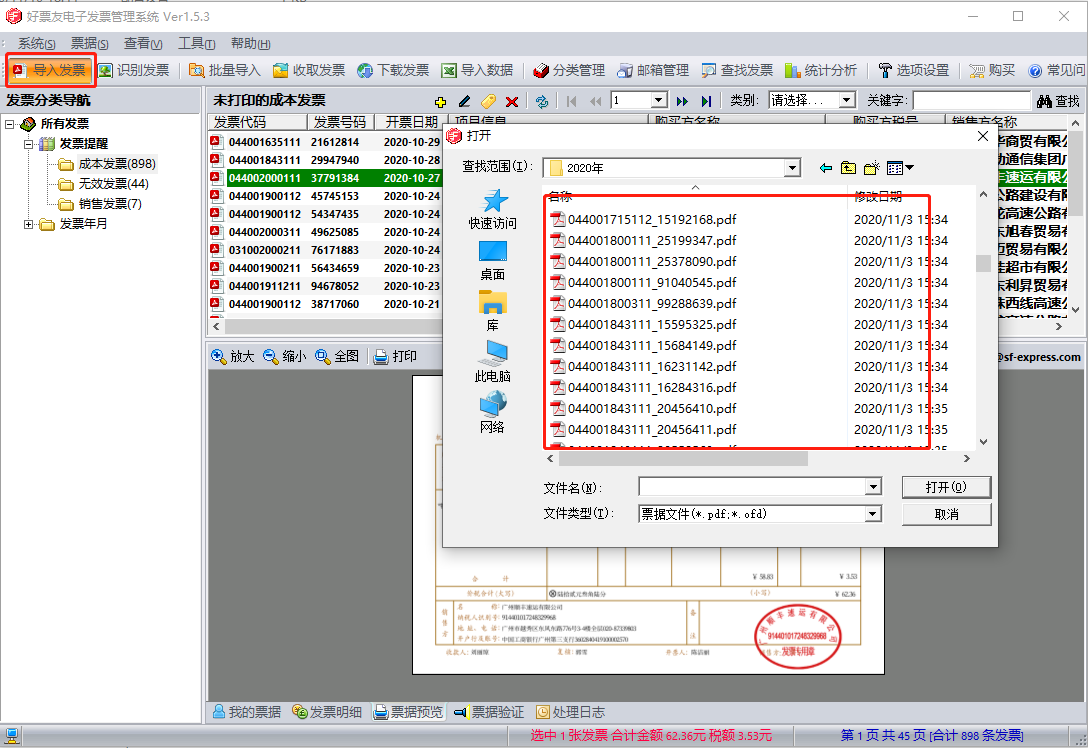Viewport: 1088px width, 748px height.
Task: Select the 成本发票(898) folder
Action: [108, 164]
